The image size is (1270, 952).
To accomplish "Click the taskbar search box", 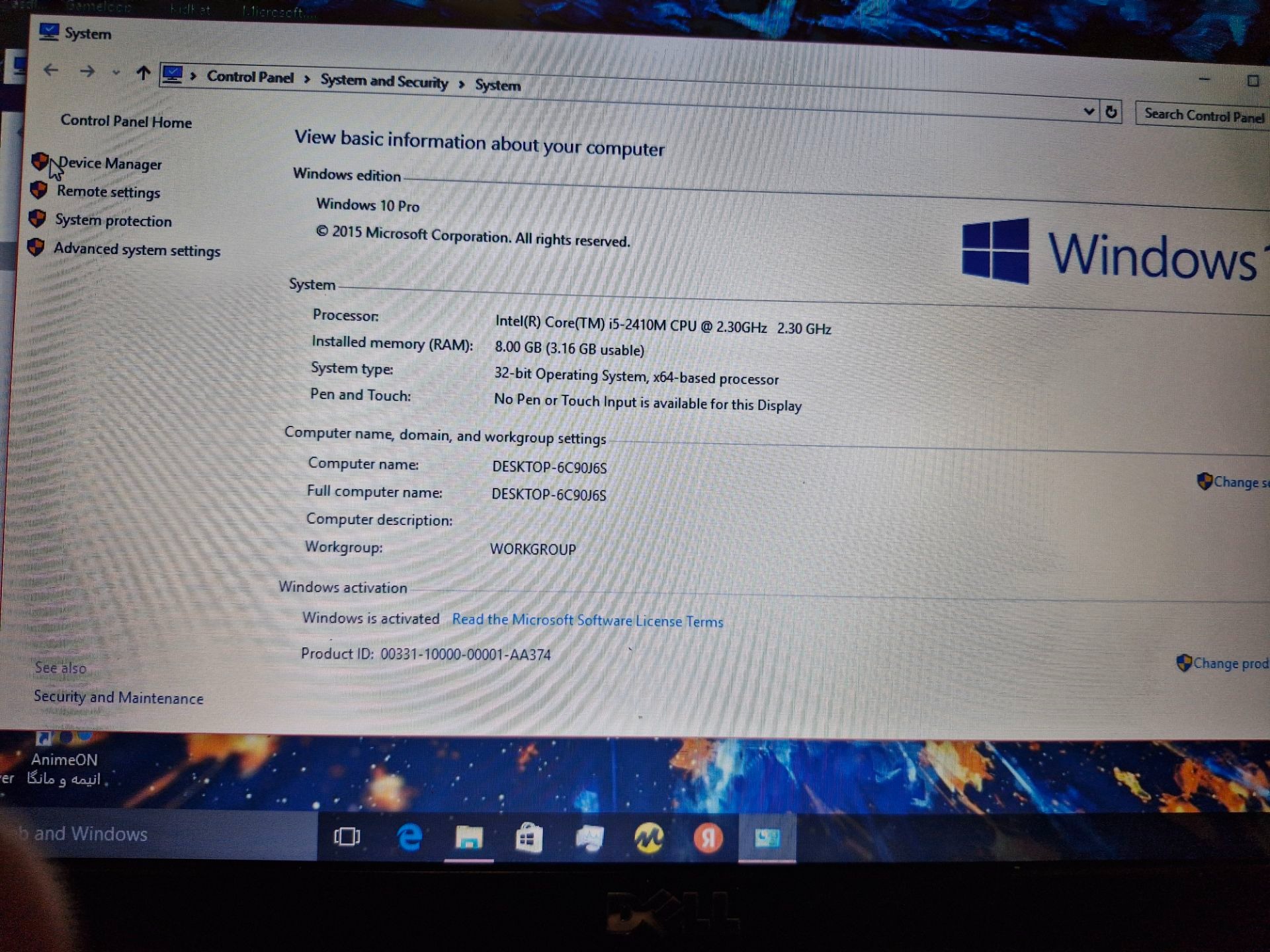I will (159, 834).
